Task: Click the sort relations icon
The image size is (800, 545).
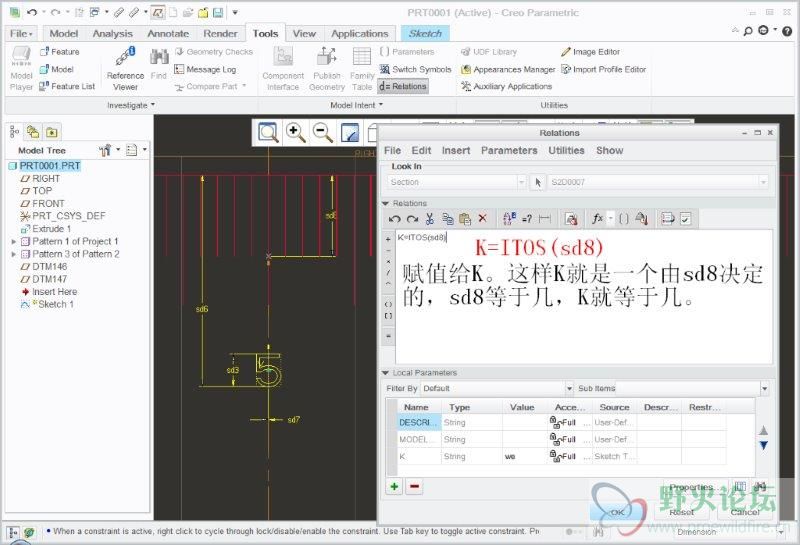Action: coord(667,219)
